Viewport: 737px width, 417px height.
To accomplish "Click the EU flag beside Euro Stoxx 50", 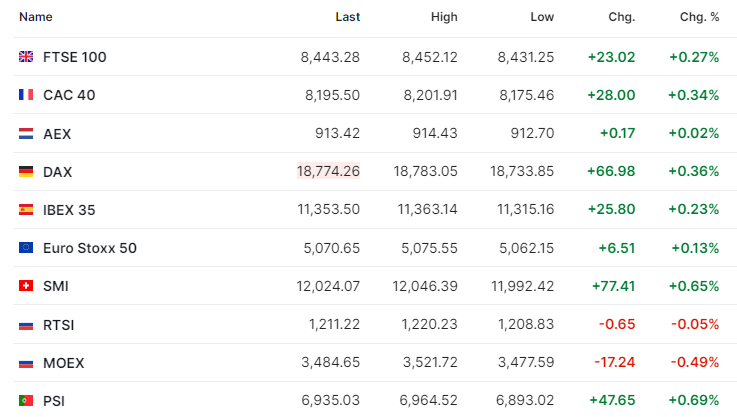I will (26, 248).
